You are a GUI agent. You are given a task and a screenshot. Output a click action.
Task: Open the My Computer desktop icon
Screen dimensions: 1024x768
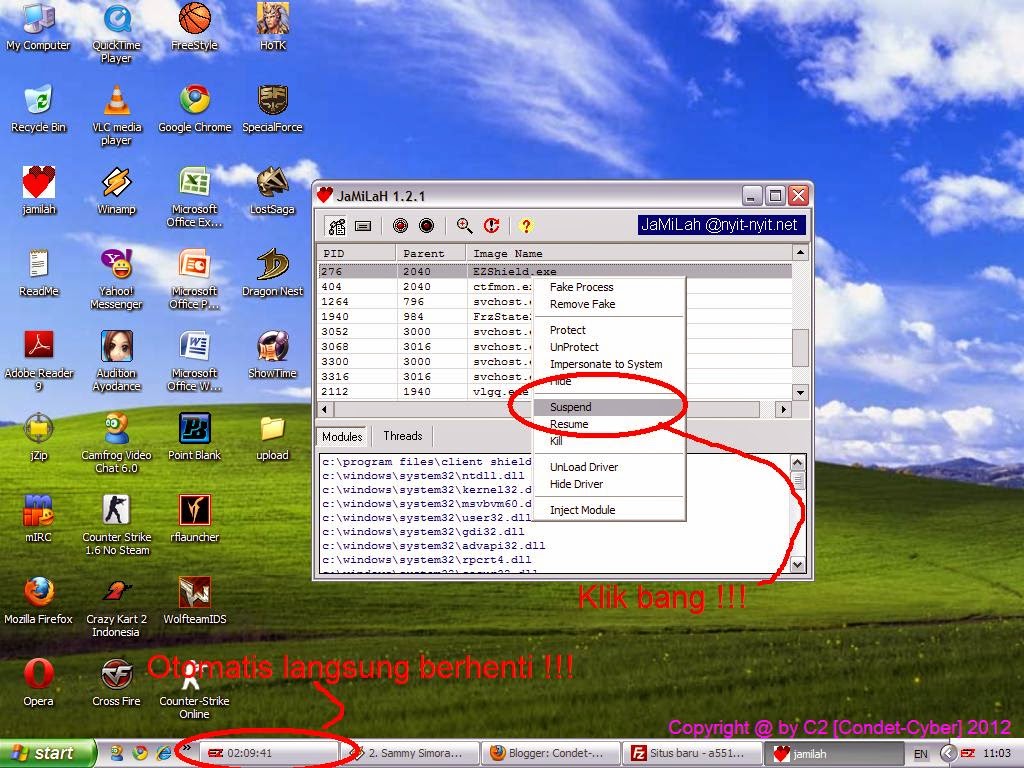coord(38,27)
